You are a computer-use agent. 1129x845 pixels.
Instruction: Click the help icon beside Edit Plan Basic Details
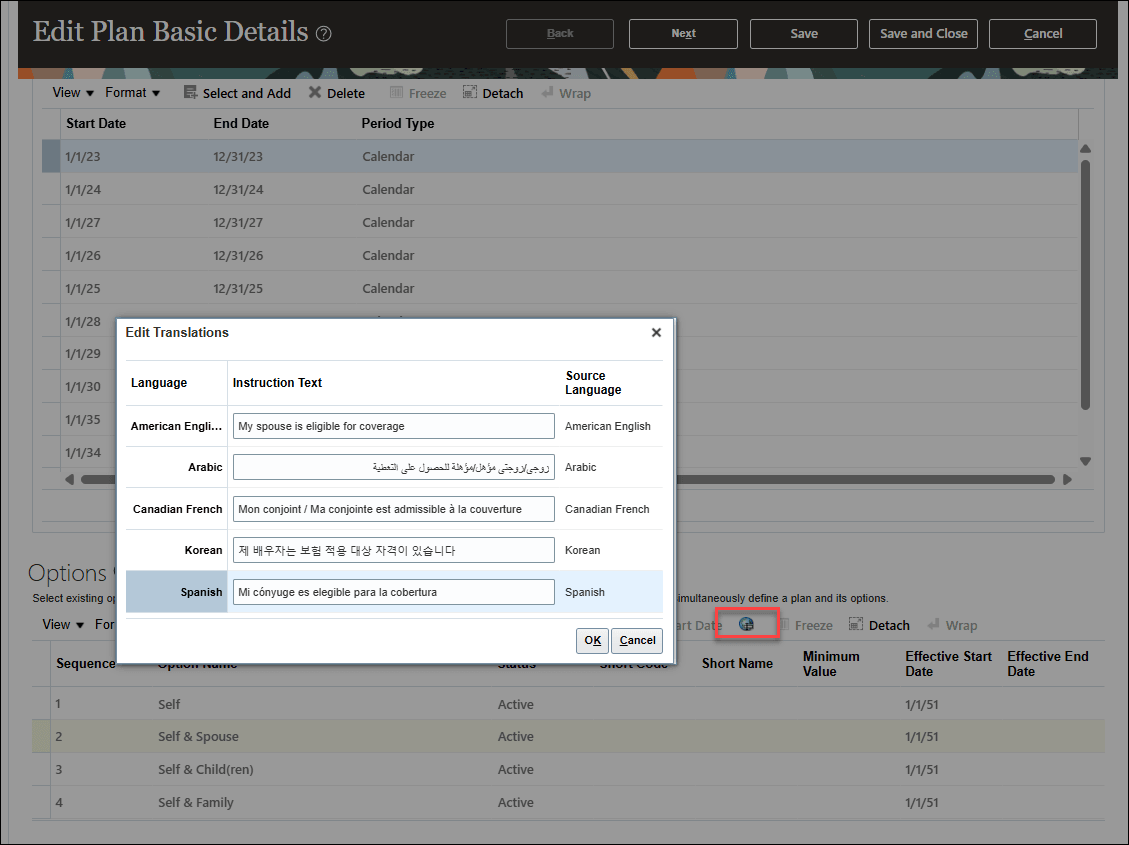[323, 33]
